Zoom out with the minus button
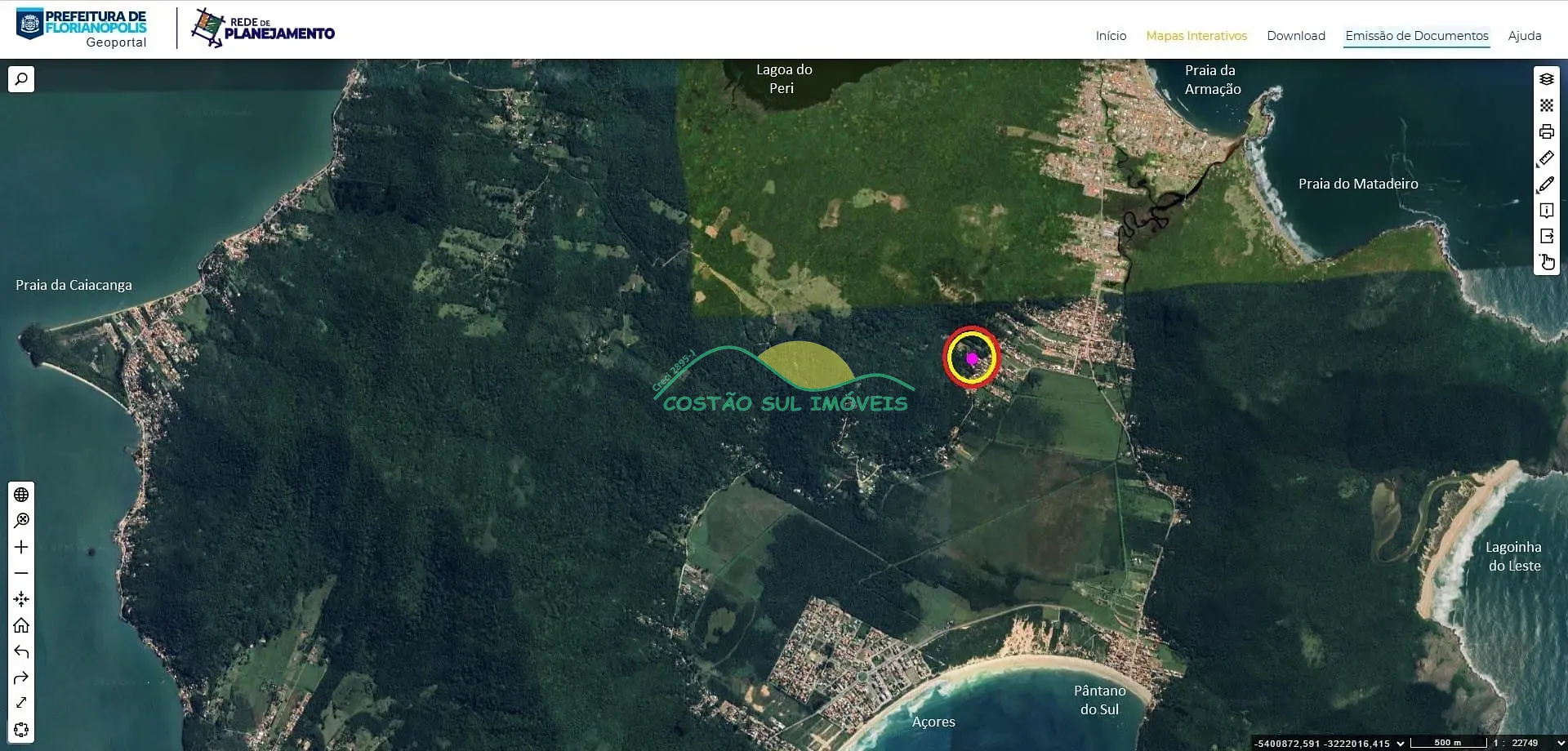The height and width of the screenshot is (751, 1568). (x=21, y=573)
